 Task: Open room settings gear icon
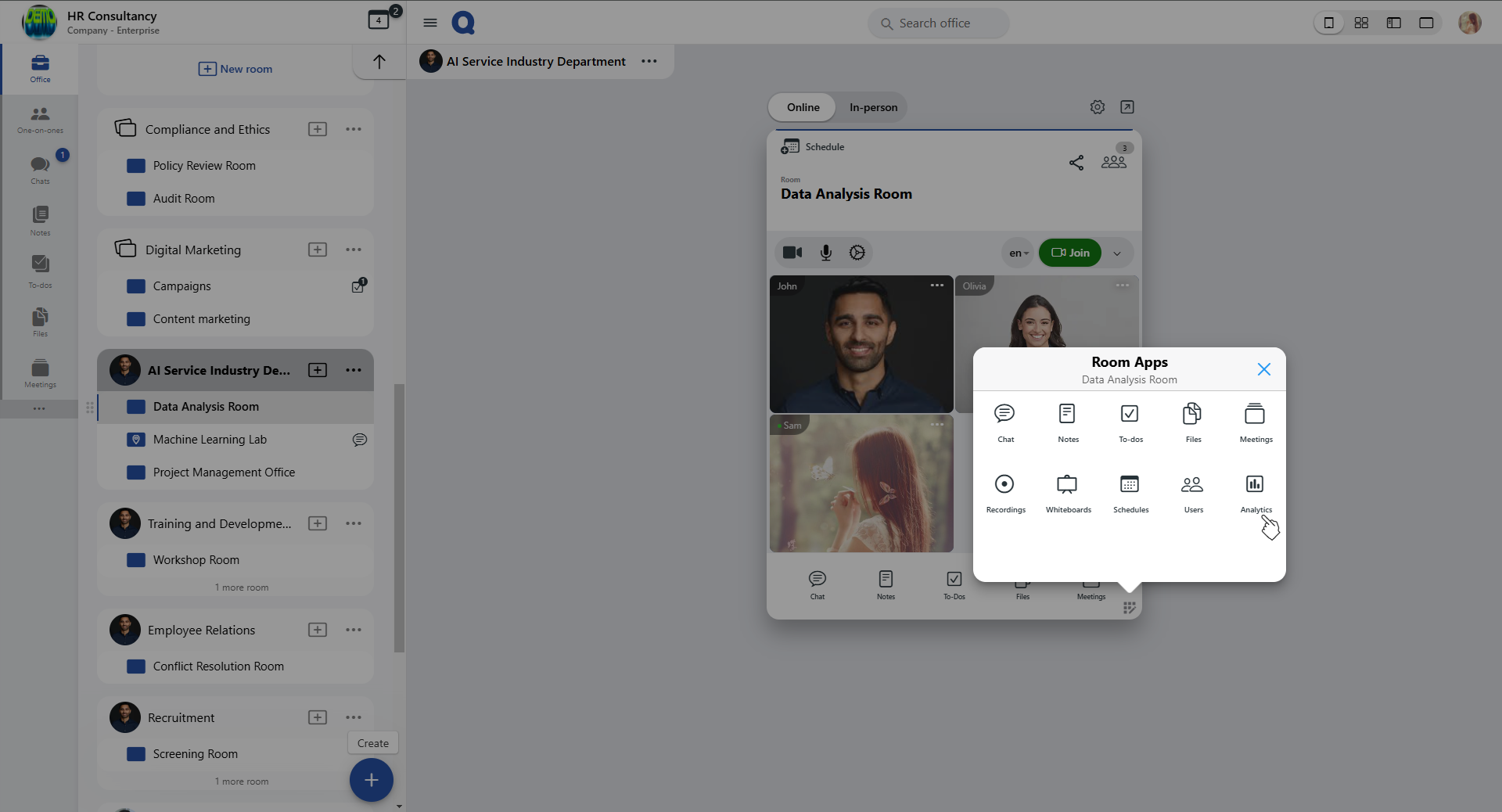1098,107
